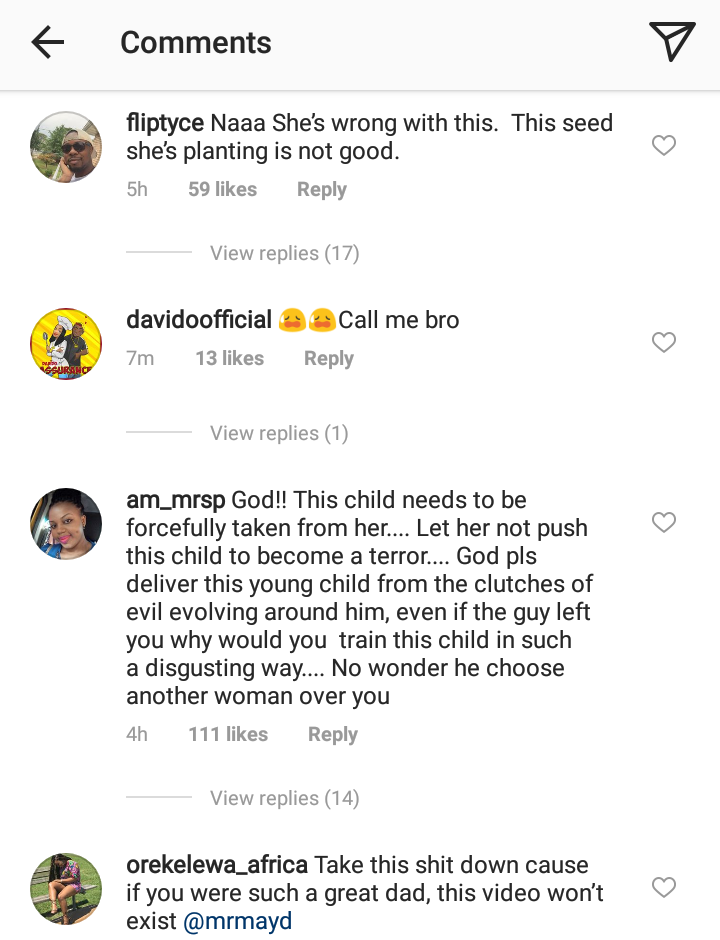Like am_mrsp's comment with heart
This screenshot has height=940, width=720.
(664, 522)
